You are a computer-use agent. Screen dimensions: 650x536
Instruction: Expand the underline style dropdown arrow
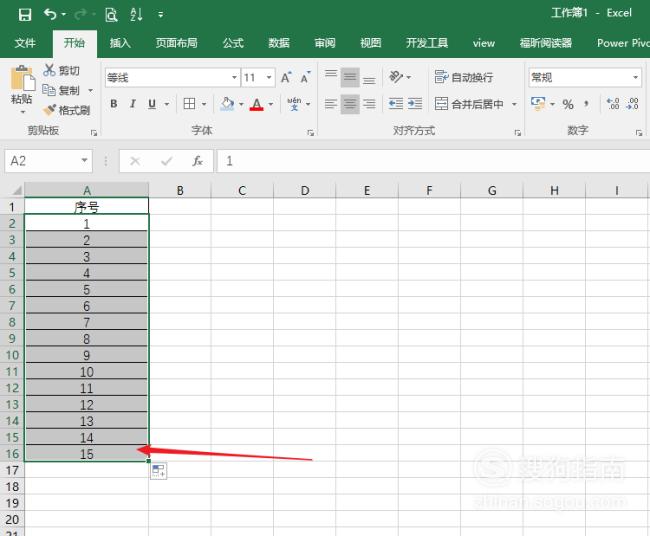[167, 104]
